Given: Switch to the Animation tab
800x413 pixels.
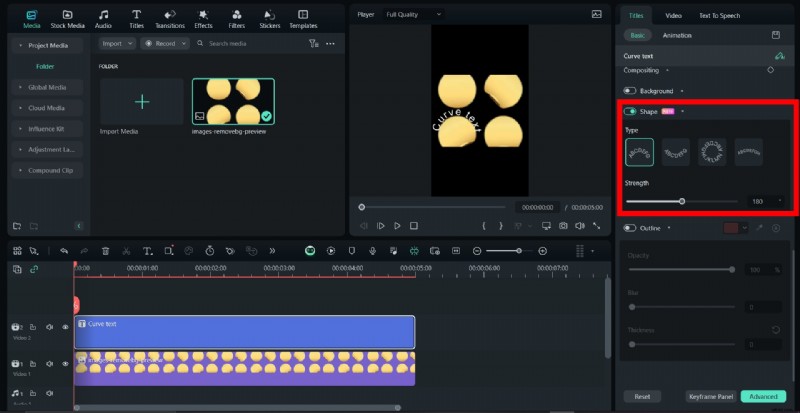Looking at the screenshot, I should click(677, 35).
